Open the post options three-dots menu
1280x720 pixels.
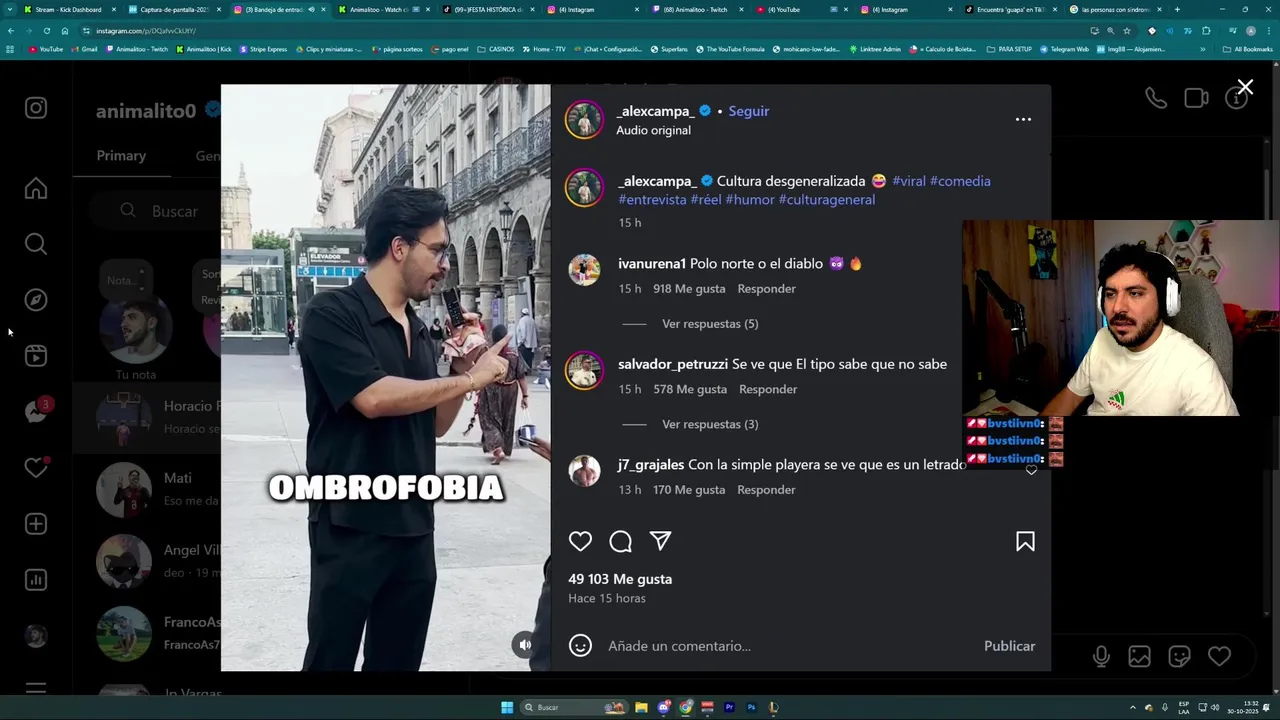pyautogui.click(x=1023, y=119)
